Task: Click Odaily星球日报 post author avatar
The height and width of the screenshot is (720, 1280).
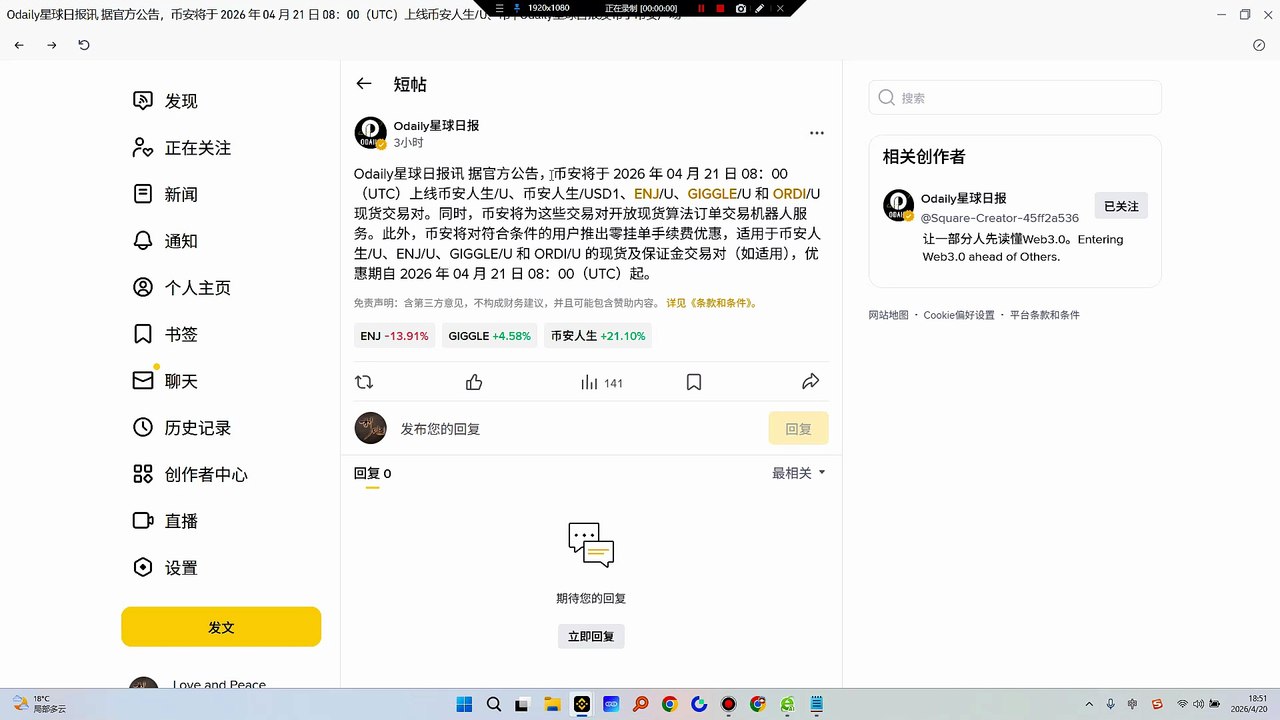Action: (370, 133)
